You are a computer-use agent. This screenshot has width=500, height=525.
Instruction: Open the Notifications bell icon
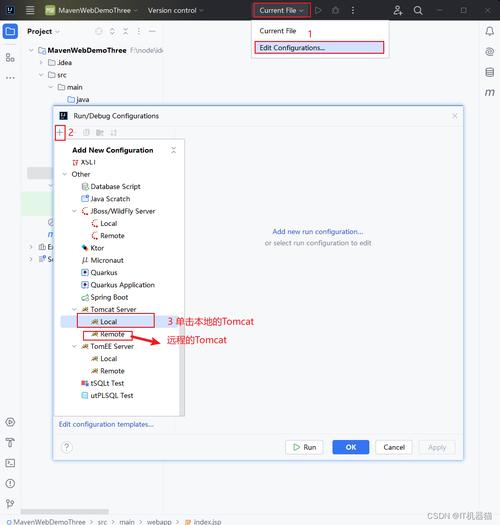(489, 31)
